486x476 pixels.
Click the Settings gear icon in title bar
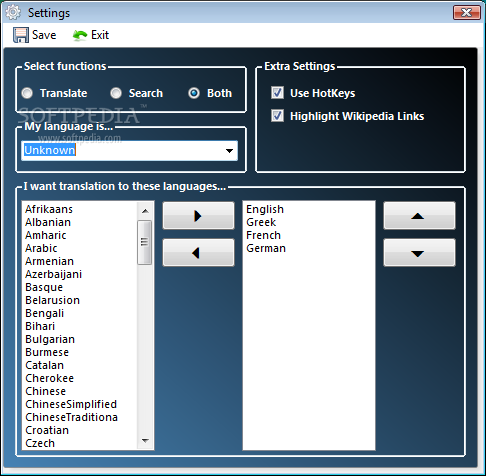tap(13, 13)
